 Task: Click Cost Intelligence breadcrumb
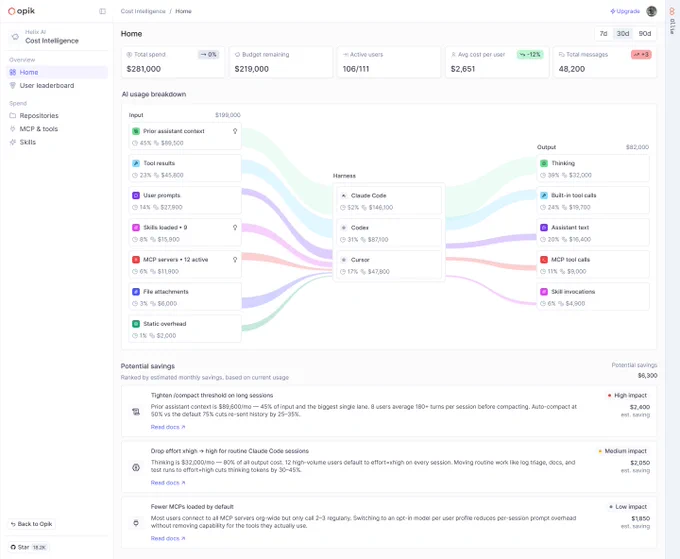[143, 11]
